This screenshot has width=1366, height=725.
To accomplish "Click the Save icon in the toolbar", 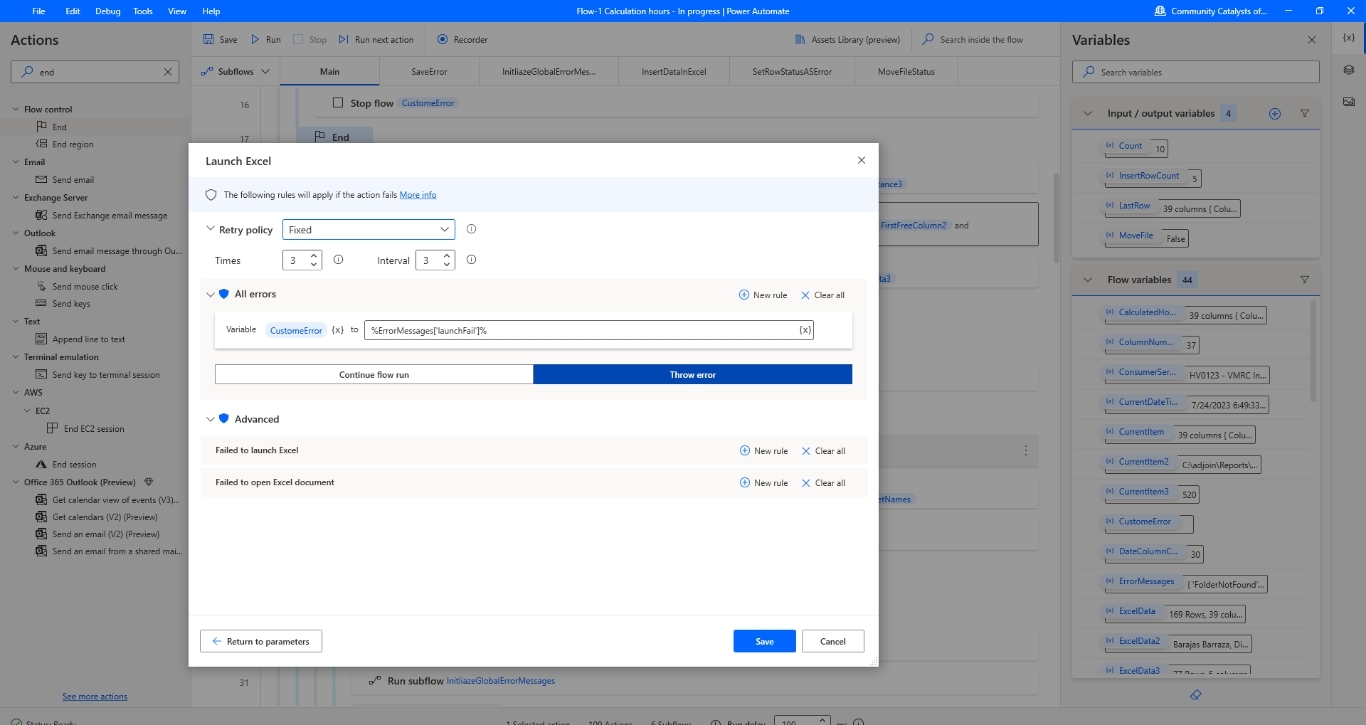I will click(208, 40).
